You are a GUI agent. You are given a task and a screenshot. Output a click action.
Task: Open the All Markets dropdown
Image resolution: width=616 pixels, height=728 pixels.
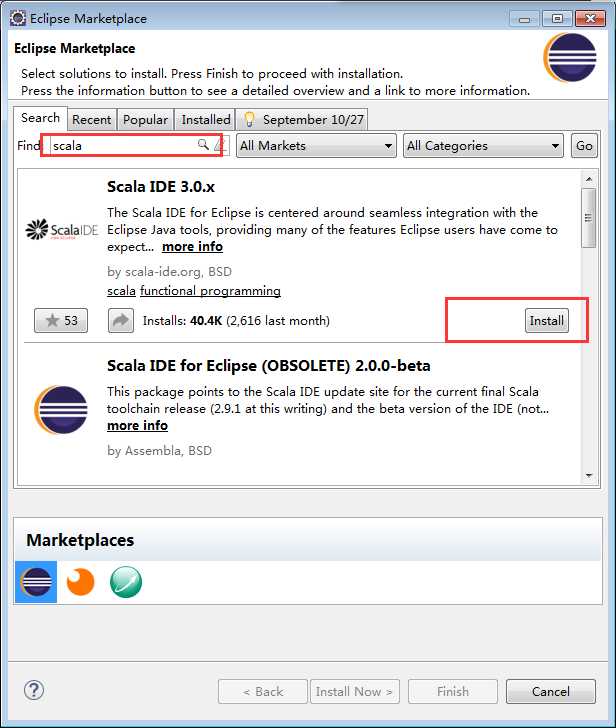316,146
